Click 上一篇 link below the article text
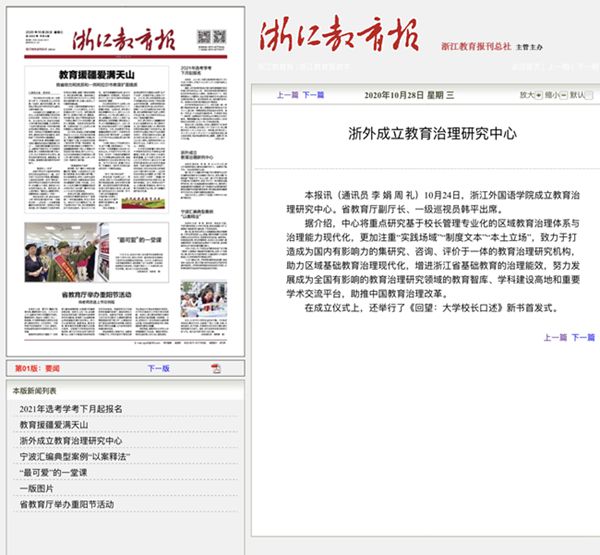Image resolution: width=600 pixels, height=555 pixels. [556, 338]
